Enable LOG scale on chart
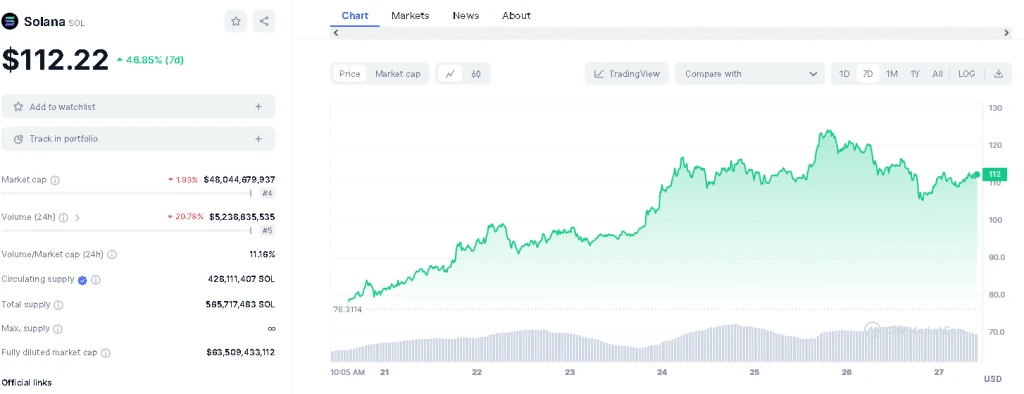Image resolution: width=1024 pixels, height=394 pixels. [967, 74]
